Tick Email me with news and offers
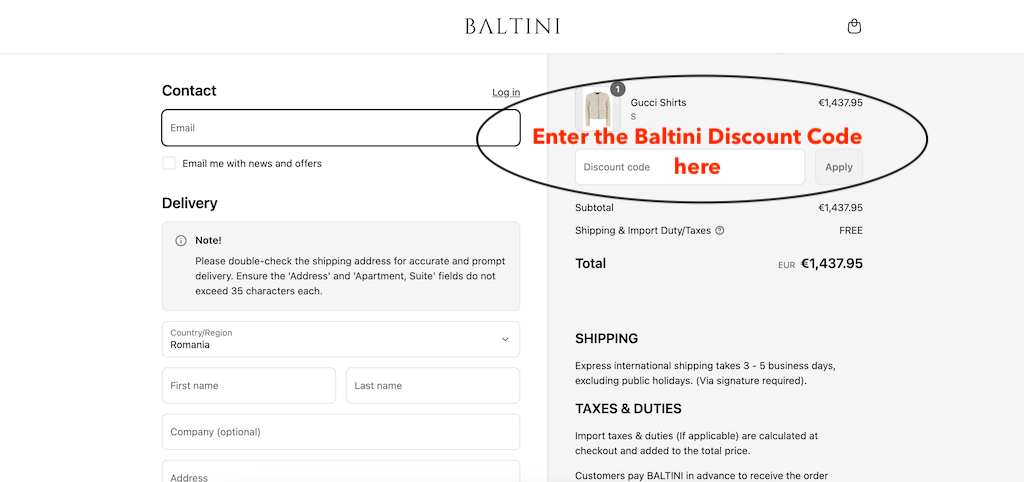The width and height of the screenshot is (1024, 482). 168,163
